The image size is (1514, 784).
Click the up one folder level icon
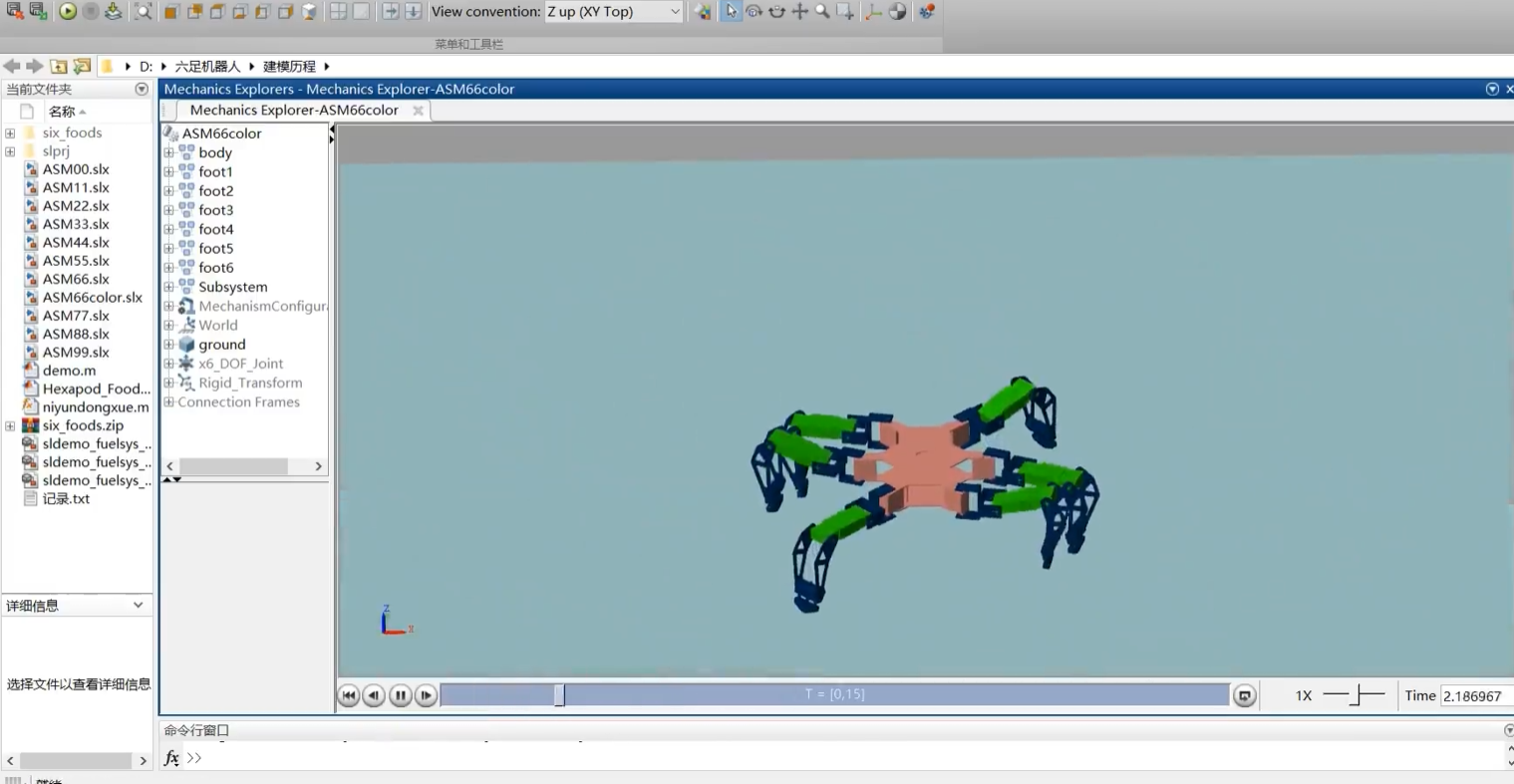pos(59,66)
